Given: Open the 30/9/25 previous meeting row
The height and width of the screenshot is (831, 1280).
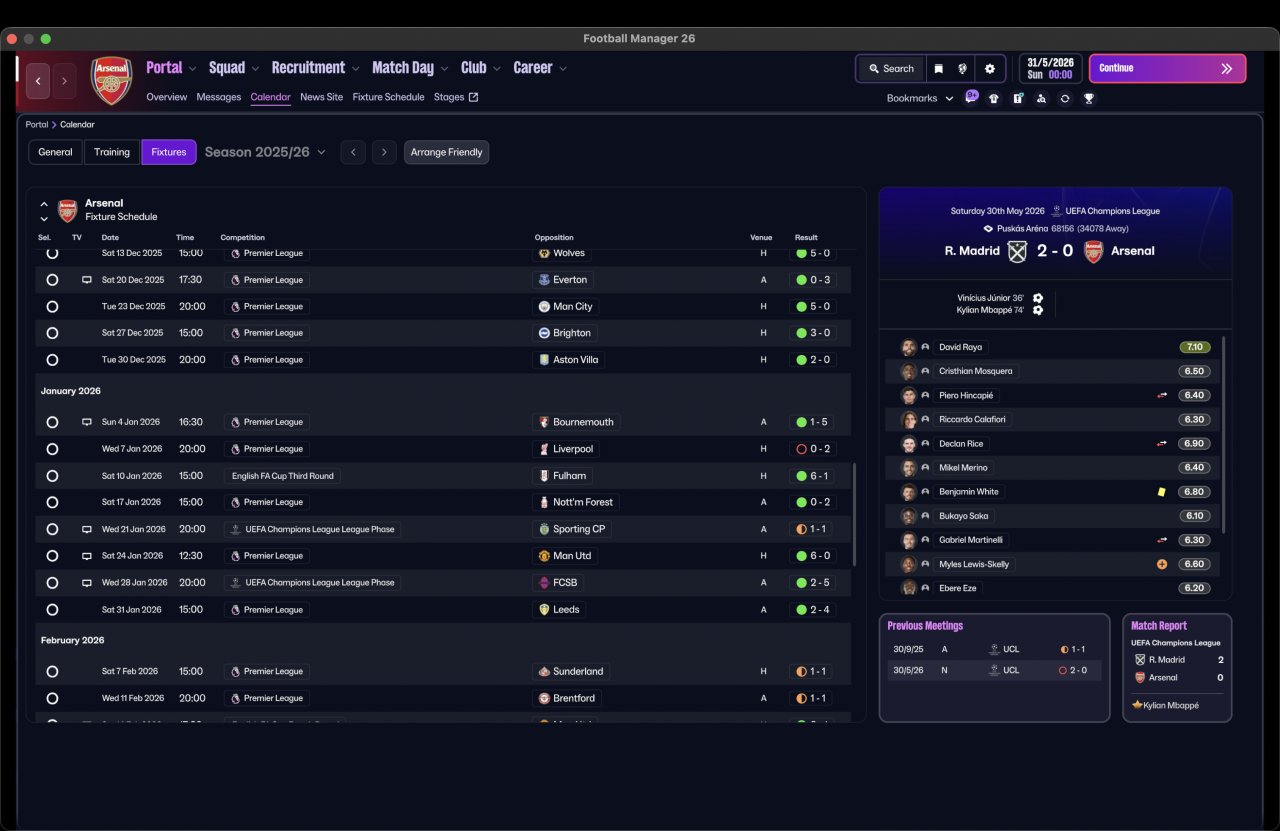Looking at the screenshot, I should pyautogui.click(x=994, y=649).
